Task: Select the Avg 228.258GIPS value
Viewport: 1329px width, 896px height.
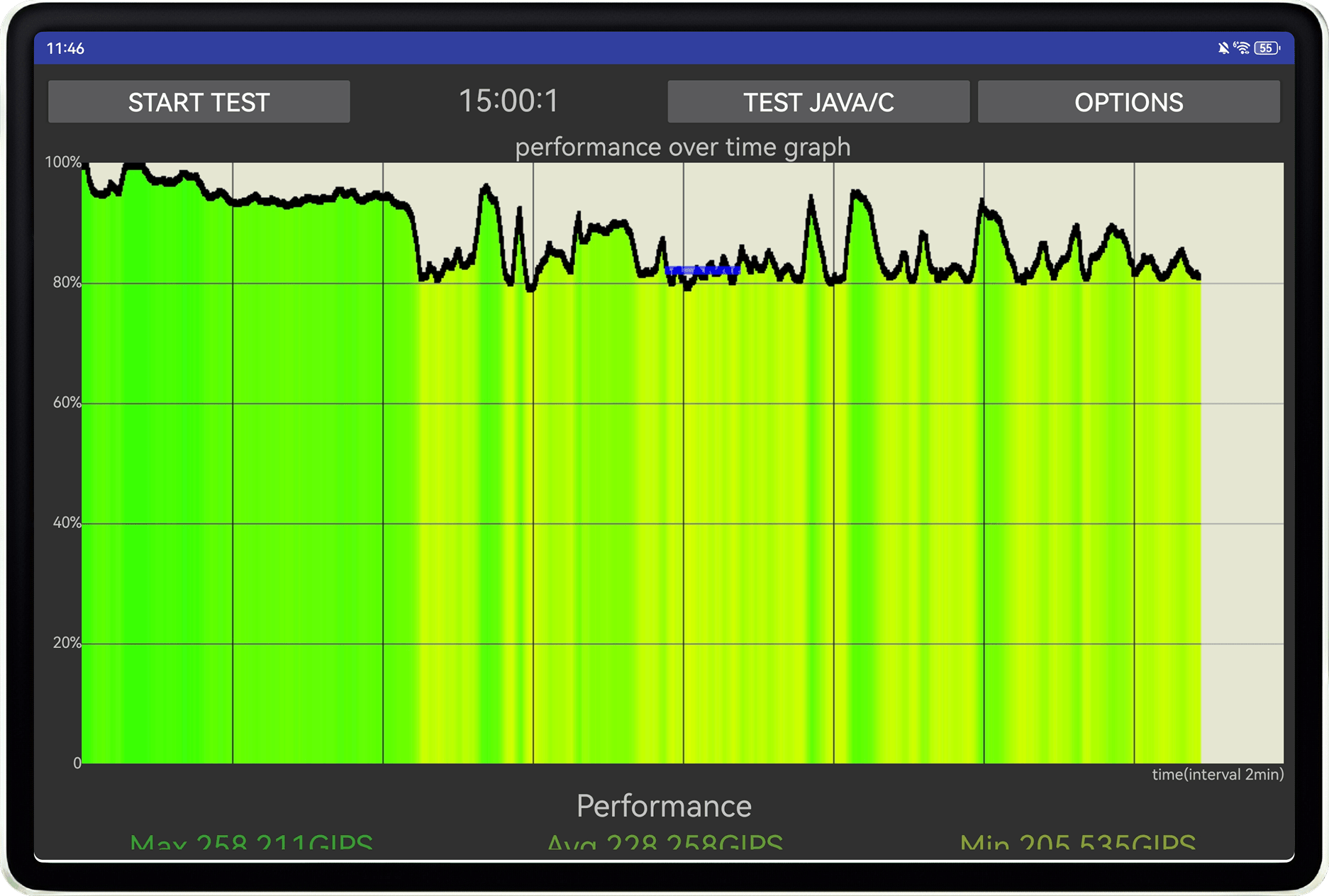Action: [664, 844]
